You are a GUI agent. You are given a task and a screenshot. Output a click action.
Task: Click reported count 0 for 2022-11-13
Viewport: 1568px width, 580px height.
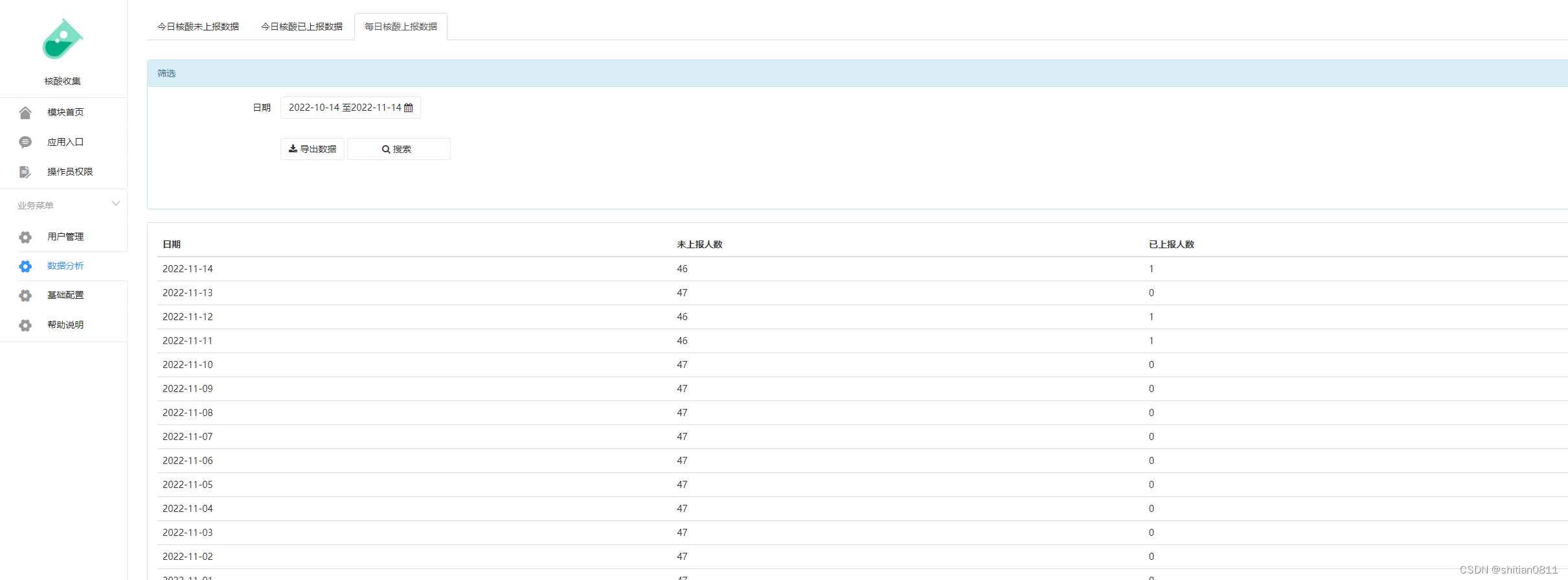point(1152,293)
